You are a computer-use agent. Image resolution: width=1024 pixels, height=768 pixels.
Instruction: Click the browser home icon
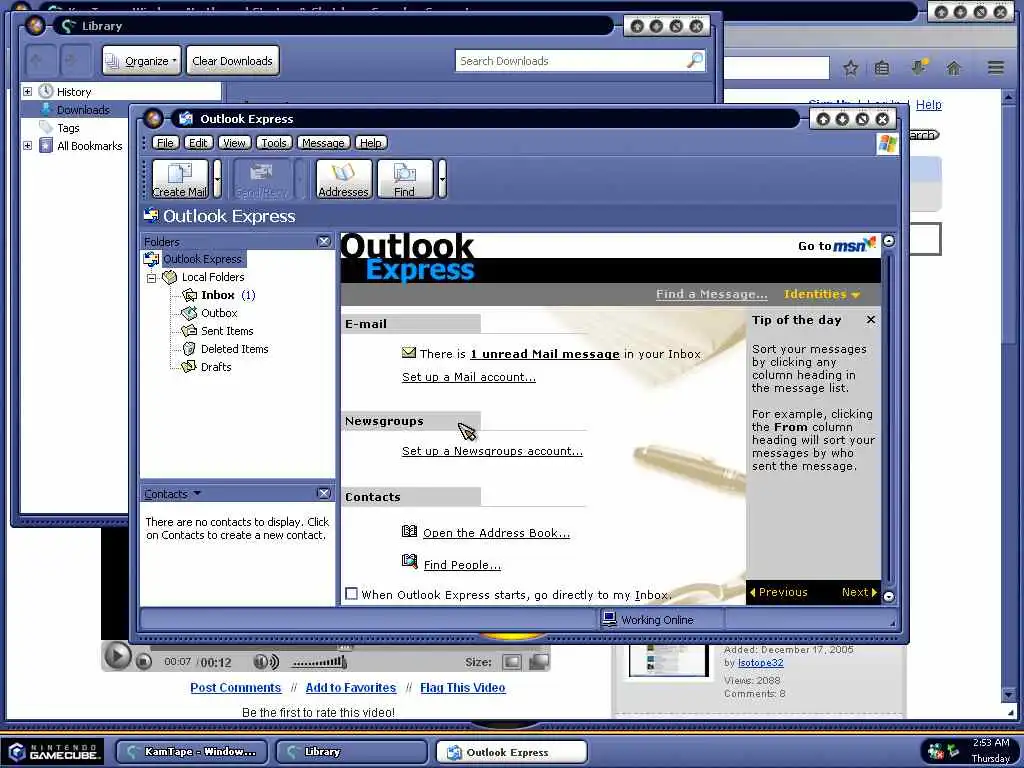point(954,68)
